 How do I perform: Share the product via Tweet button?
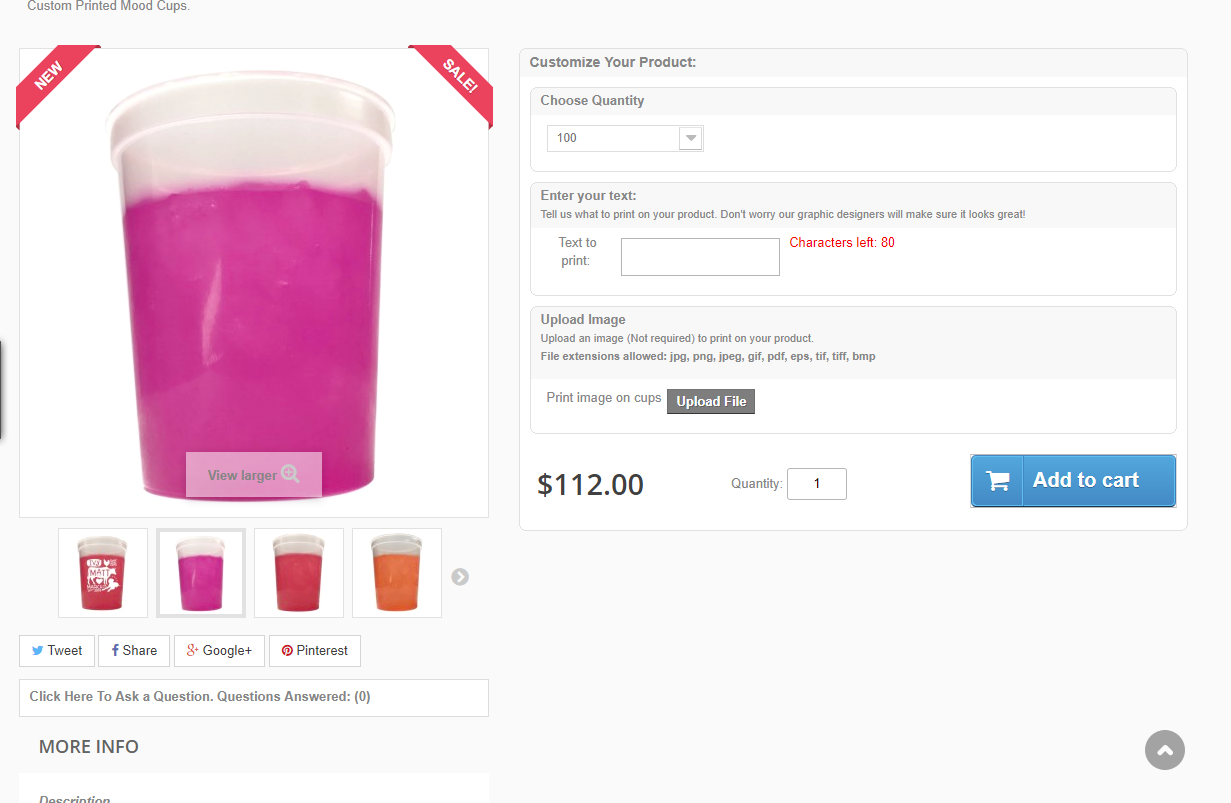pyautogui.click(x=57, y=651)
